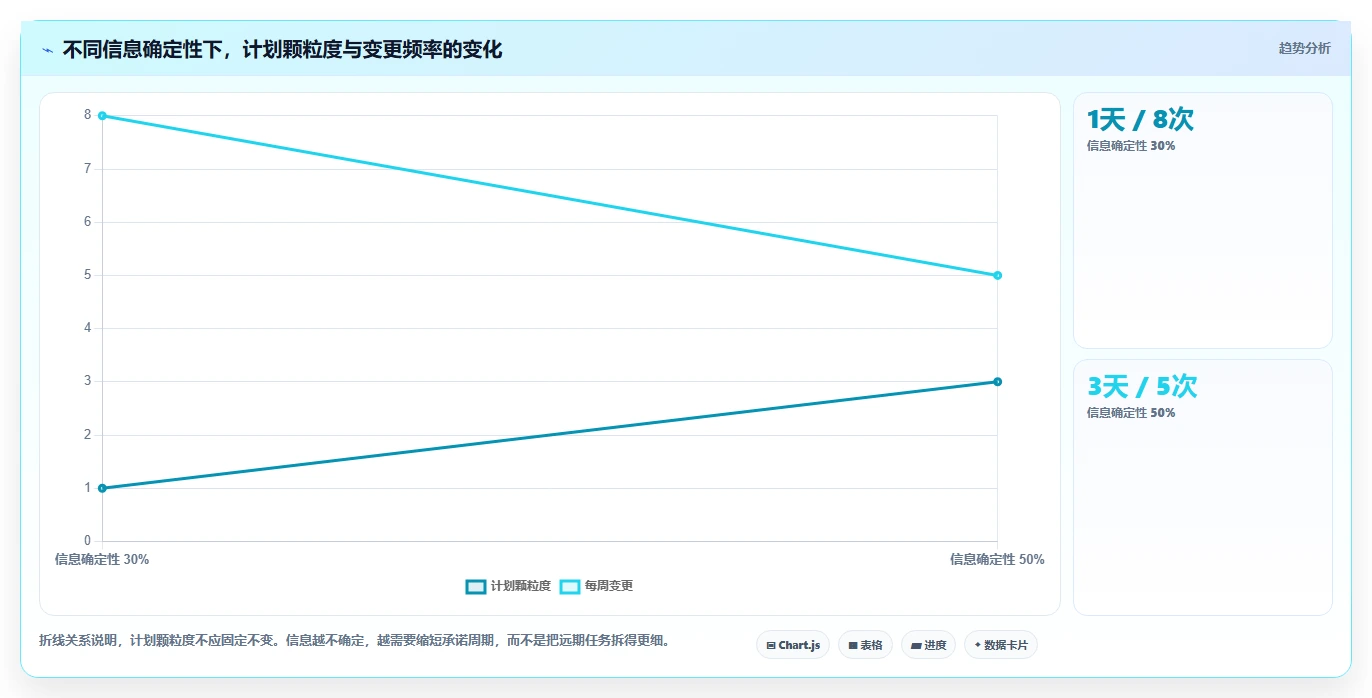Screen dimensions: 1372x698
Task: Click the lightning icon beside the title
Action: 47,50
